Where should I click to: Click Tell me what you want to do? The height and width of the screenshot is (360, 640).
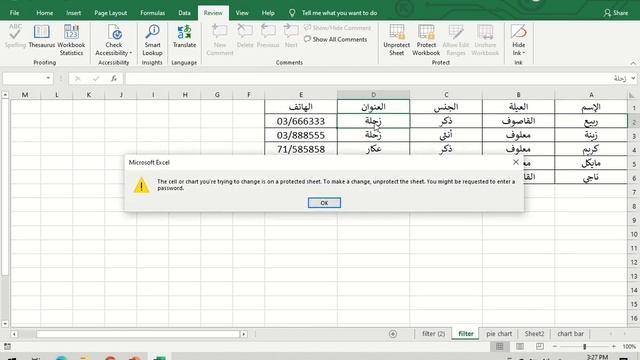pos(339,13)
